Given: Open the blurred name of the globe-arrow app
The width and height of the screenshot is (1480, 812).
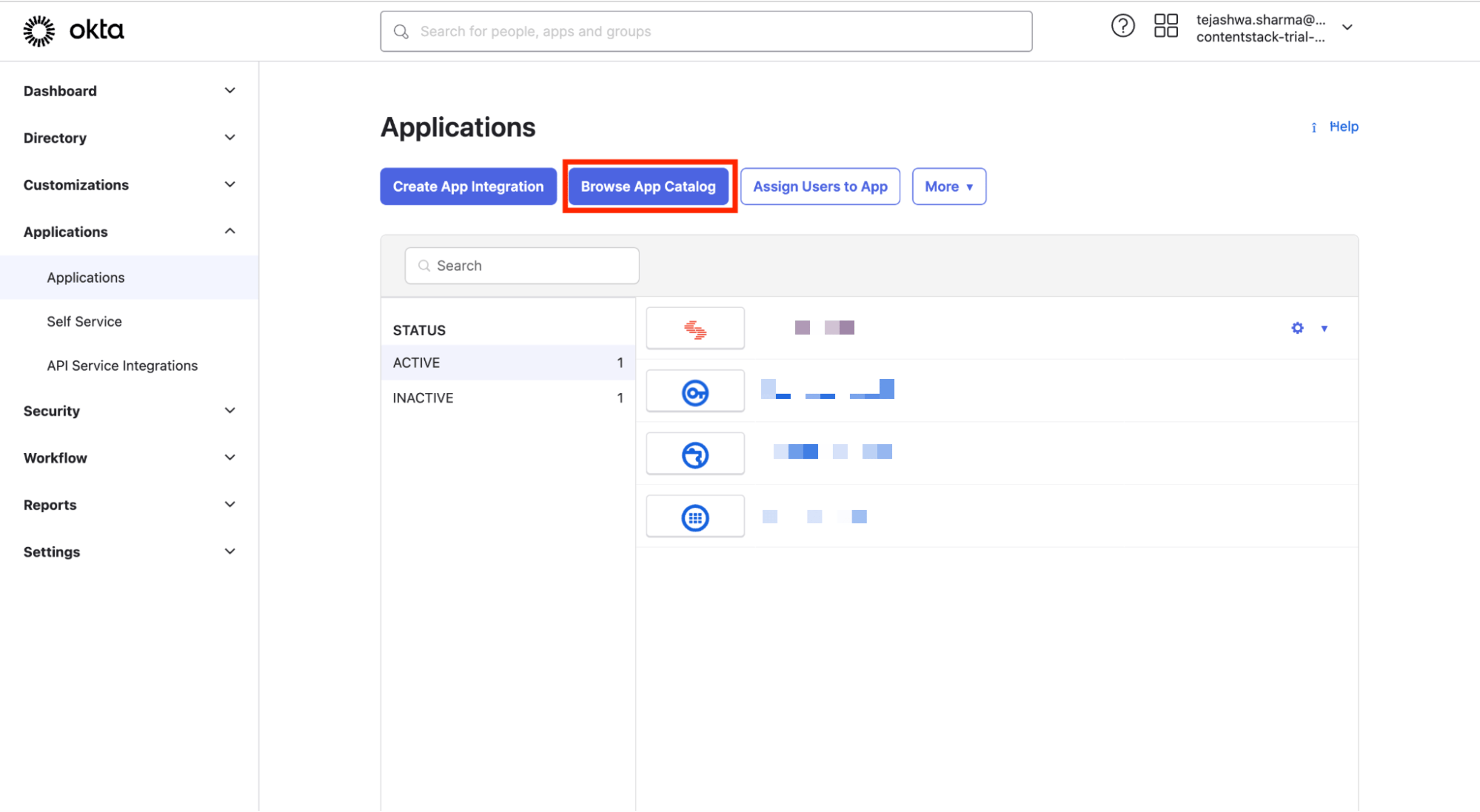Looking at the screenshot, I should click(832, 452).
